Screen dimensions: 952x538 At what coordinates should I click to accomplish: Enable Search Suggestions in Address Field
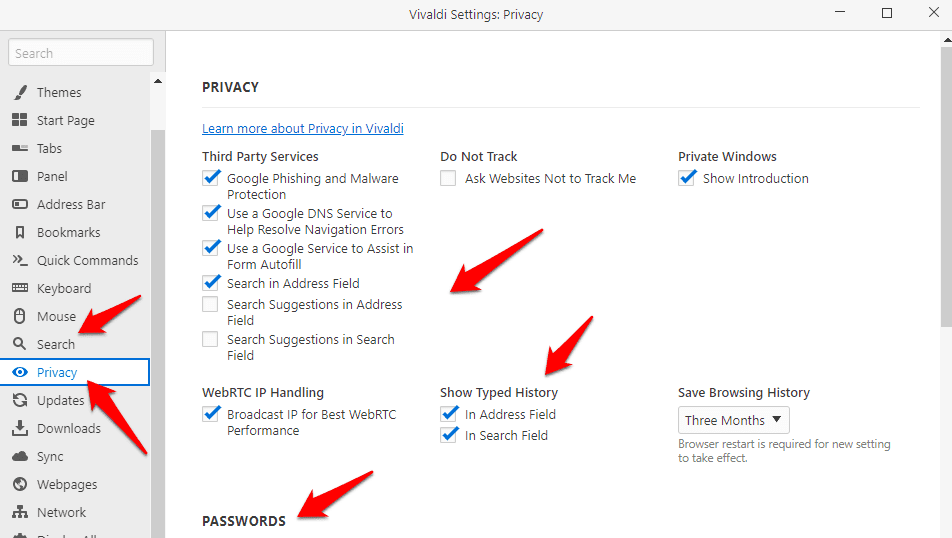211,305
